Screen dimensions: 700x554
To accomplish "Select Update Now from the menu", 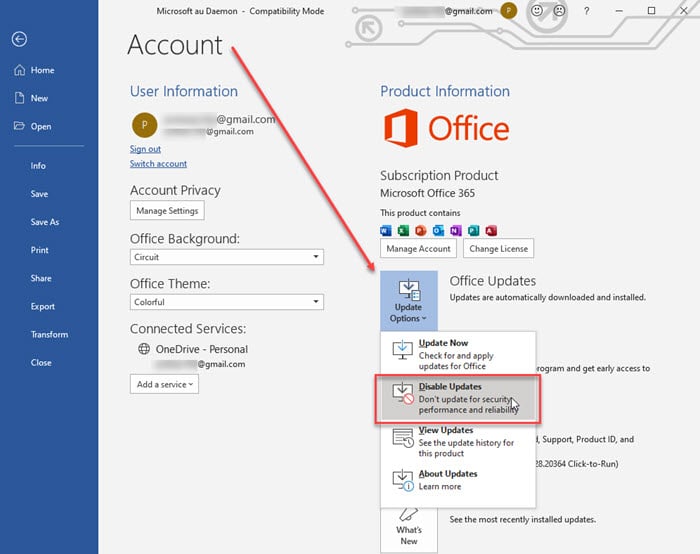I will [458, 354].
